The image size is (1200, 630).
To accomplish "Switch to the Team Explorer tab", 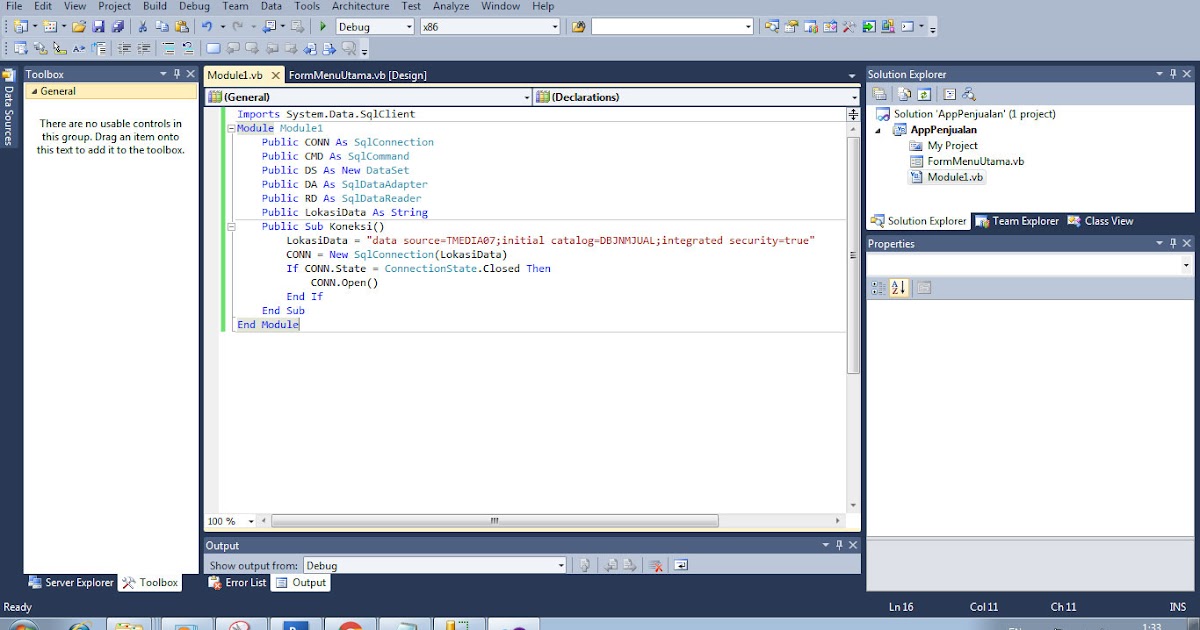I will [x=1017, y=221].
